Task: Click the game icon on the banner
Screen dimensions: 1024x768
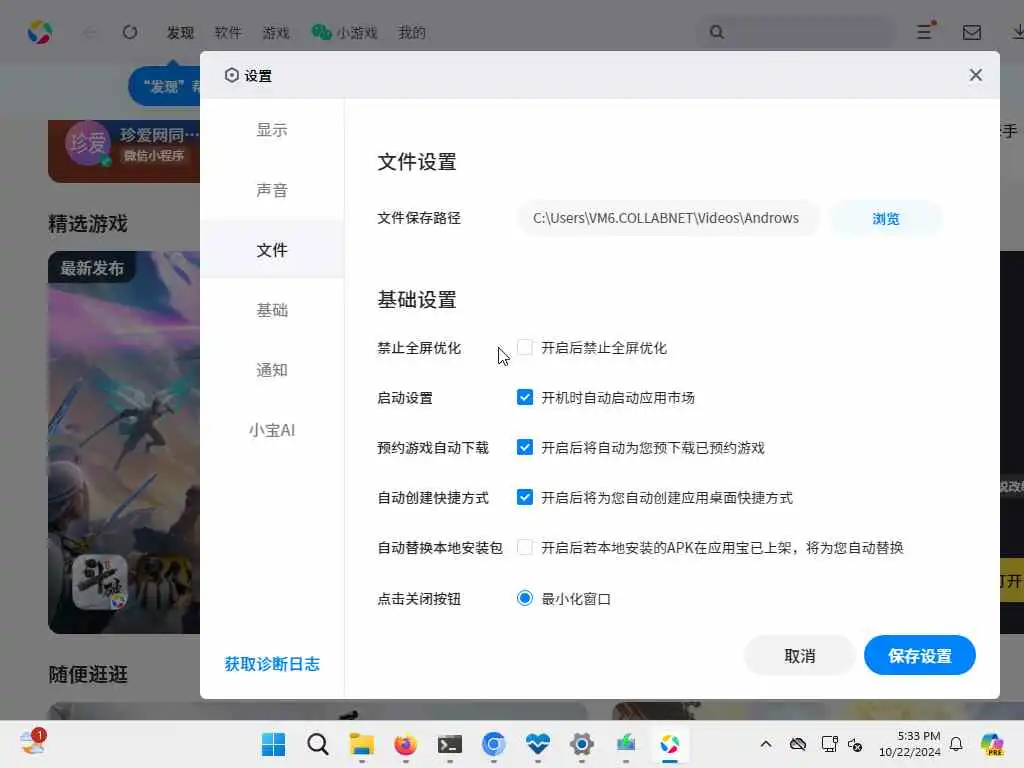Action: point(100,582)
